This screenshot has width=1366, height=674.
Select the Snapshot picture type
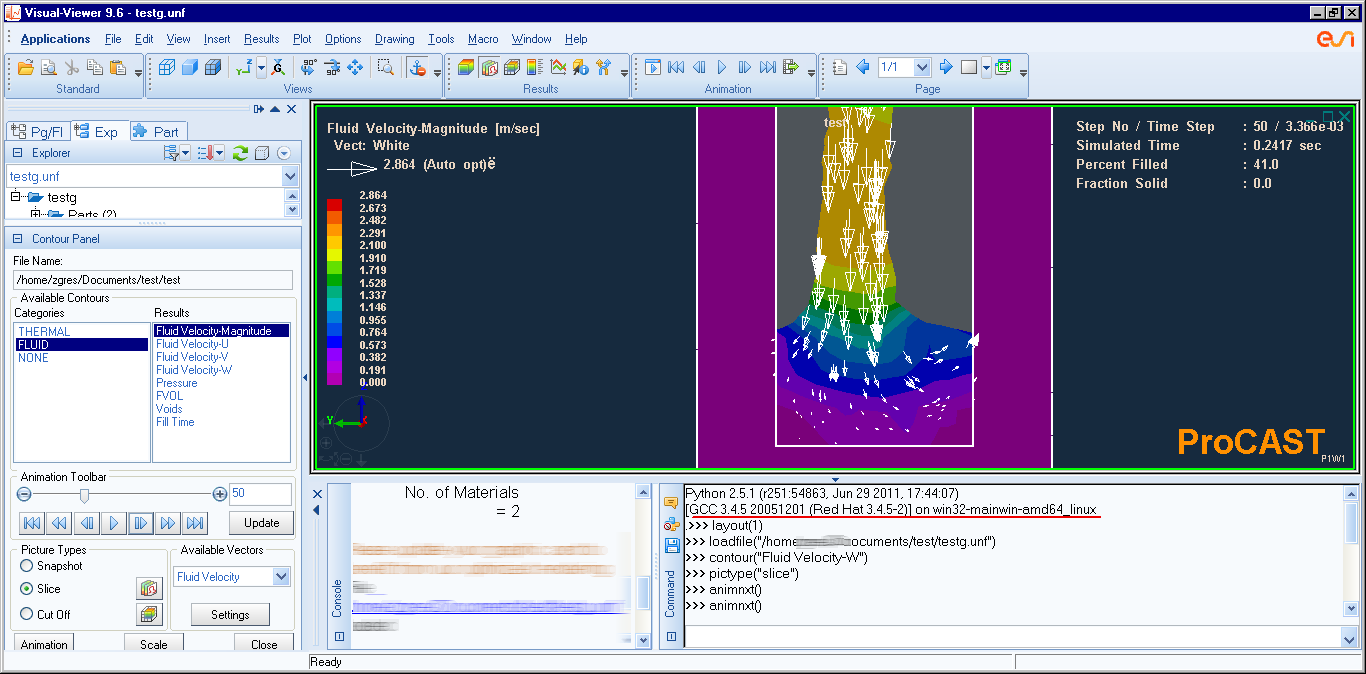[x=27, y=566]
